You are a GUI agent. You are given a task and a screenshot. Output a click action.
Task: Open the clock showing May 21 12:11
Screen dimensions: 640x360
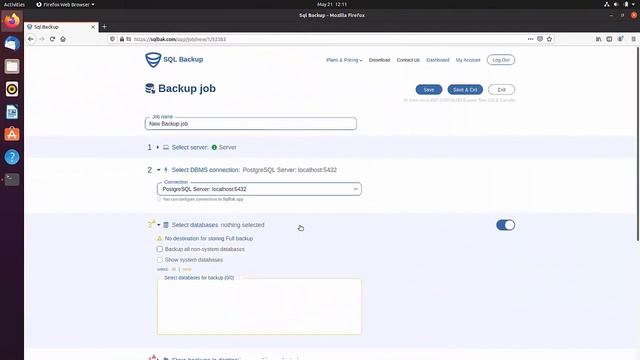(332, 4)
